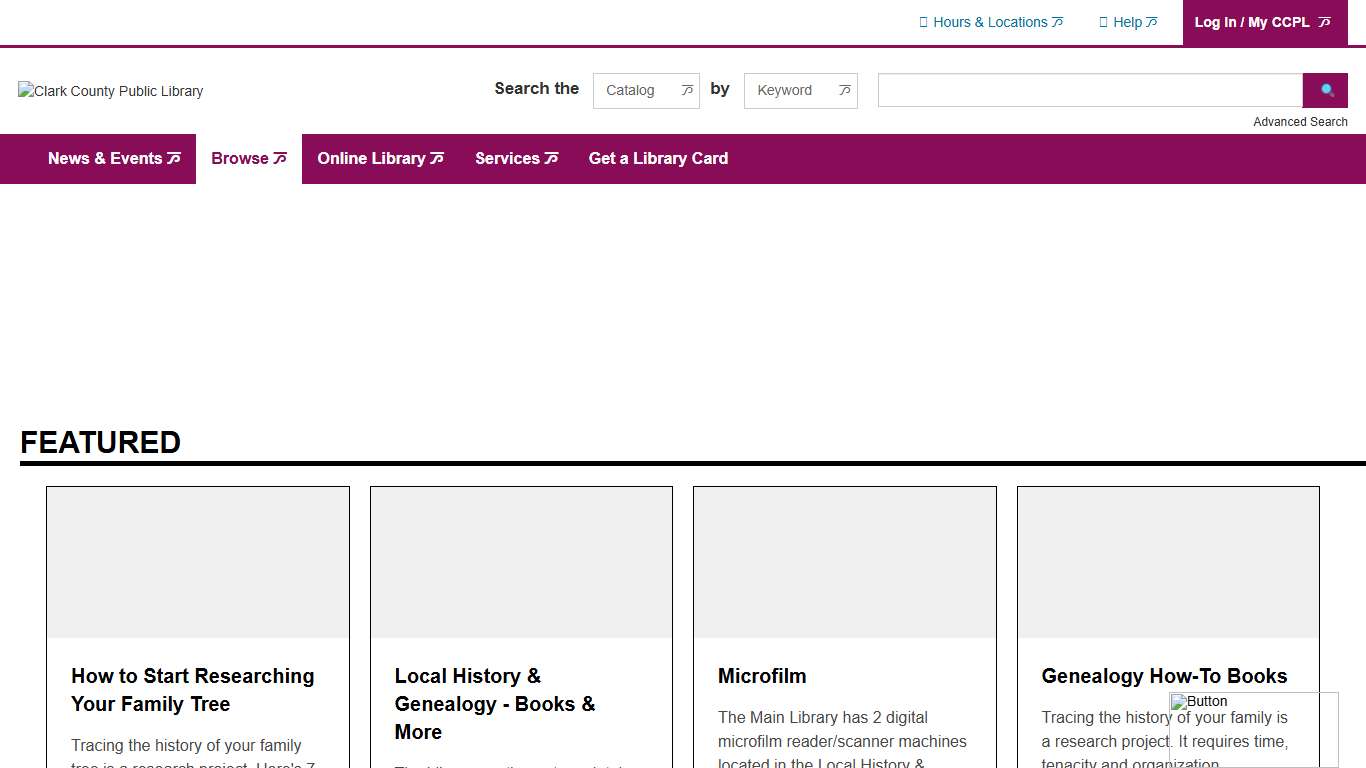
Task: Open Get a Library Card page
Action: coord(658,158)
